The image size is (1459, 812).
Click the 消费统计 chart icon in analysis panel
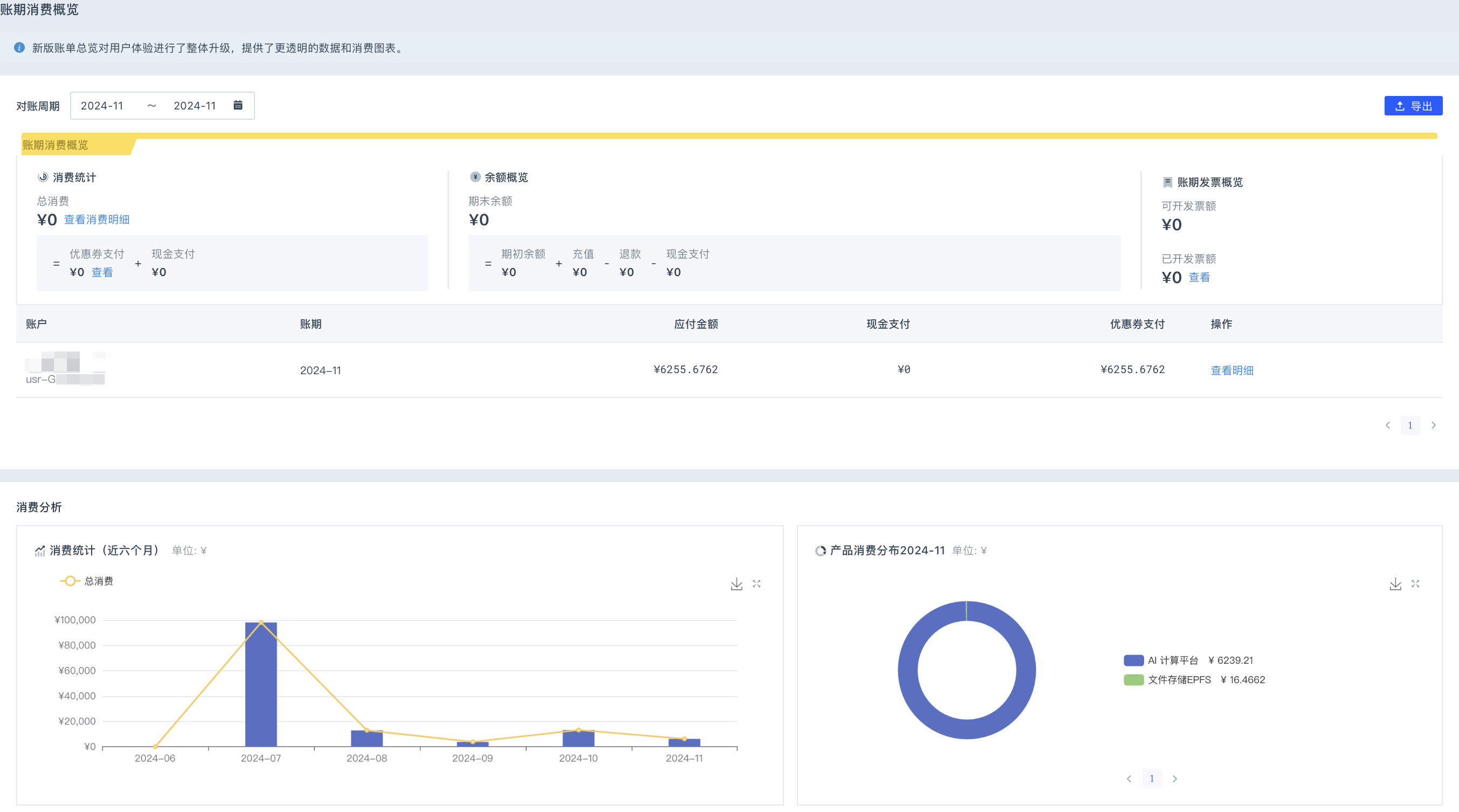40,550
